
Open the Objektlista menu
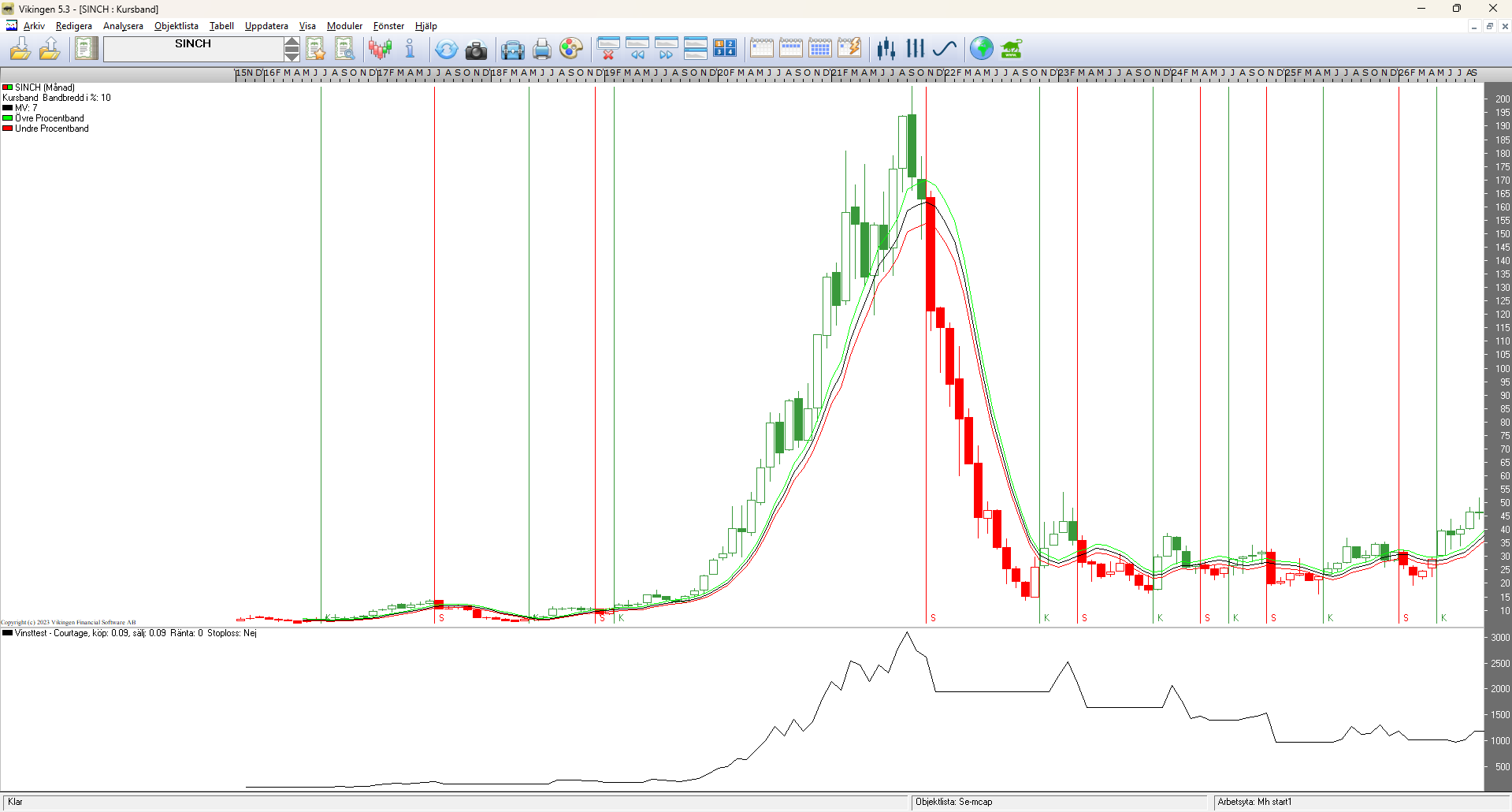pos(176,26)
